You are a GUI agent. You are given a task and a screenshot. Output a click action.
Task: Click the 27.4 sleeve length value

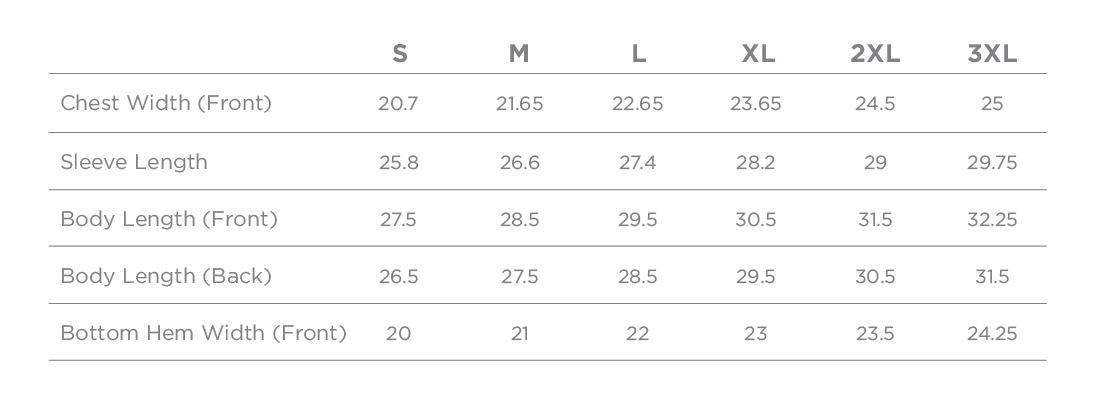[x=637, y=162]
